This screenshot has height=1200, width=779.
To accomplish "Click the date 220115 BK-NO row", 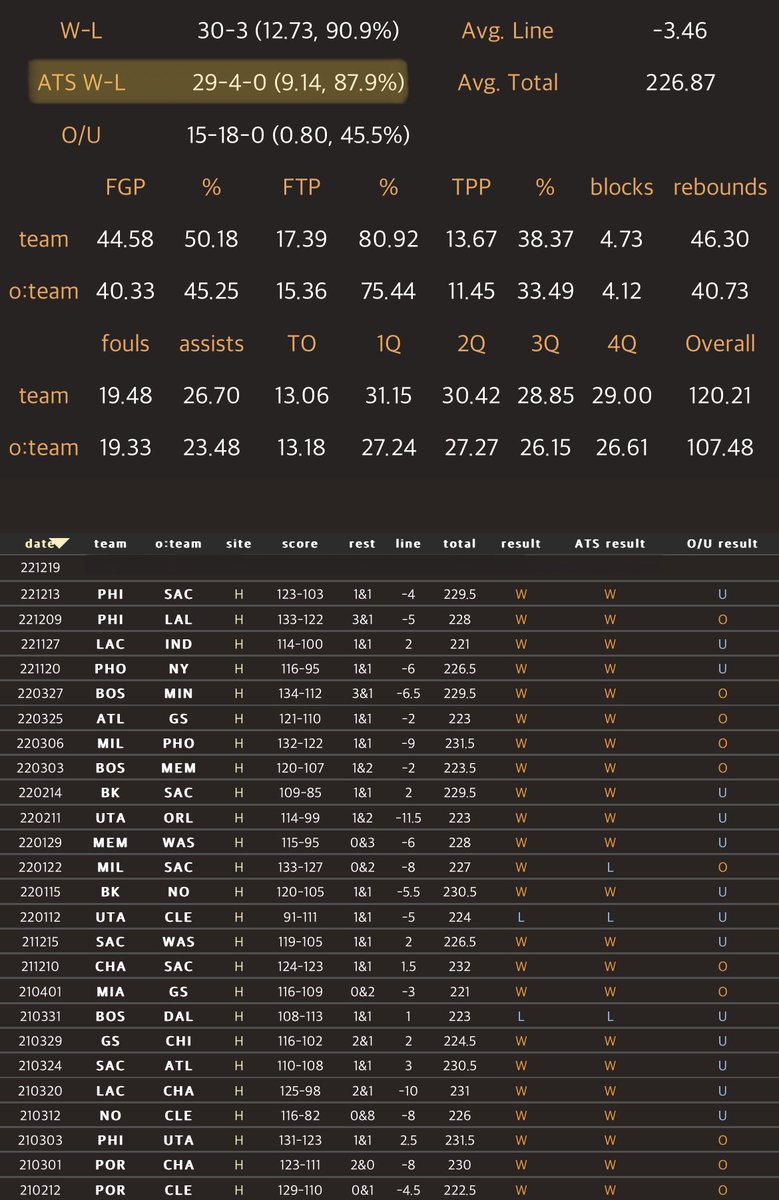I will 39,893.
